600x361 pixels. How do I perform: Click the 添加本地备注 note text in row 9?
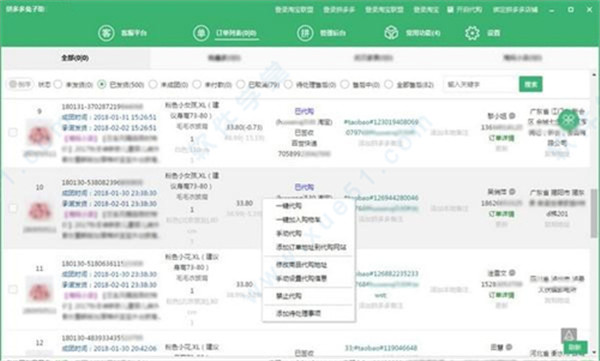(x=449, y=132)
